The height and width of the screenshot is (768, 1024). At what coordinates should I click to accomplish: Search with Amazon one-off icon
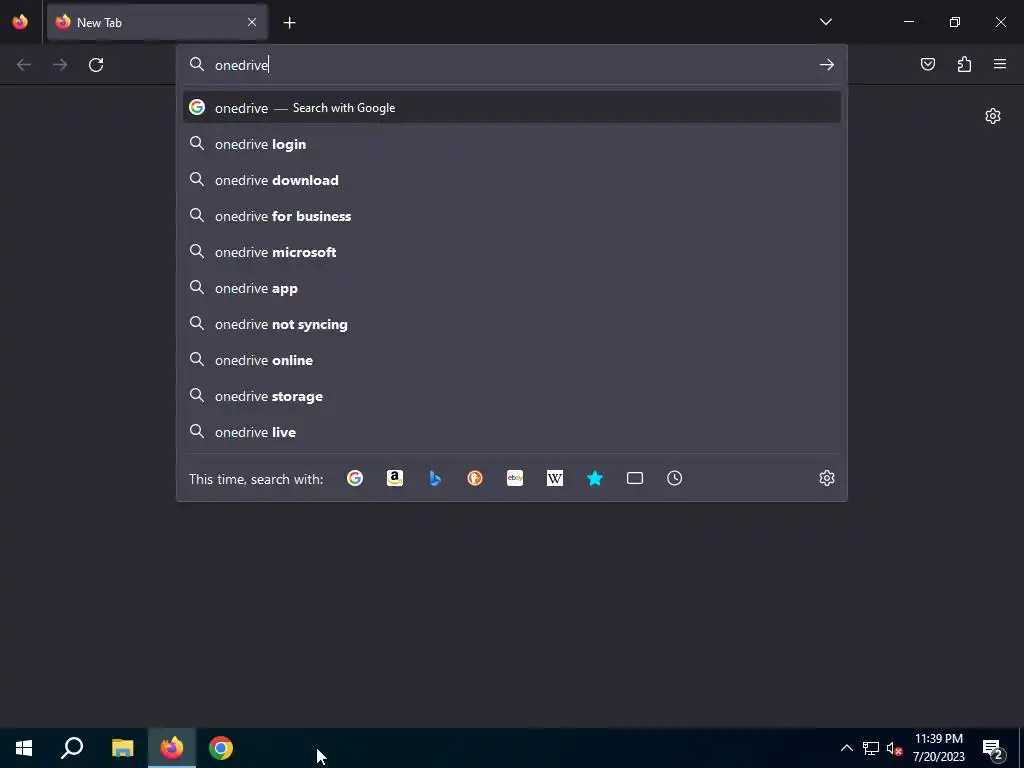tap(394, 478)
